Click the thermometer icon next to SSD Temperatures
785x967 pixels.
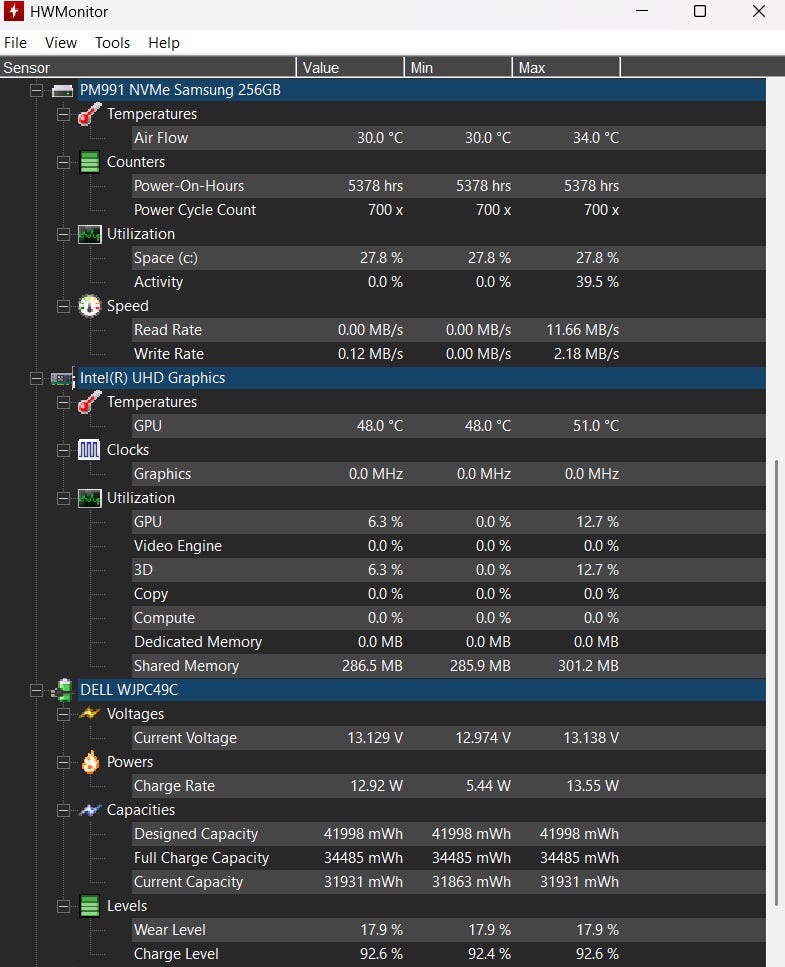(x=90, y=114)
